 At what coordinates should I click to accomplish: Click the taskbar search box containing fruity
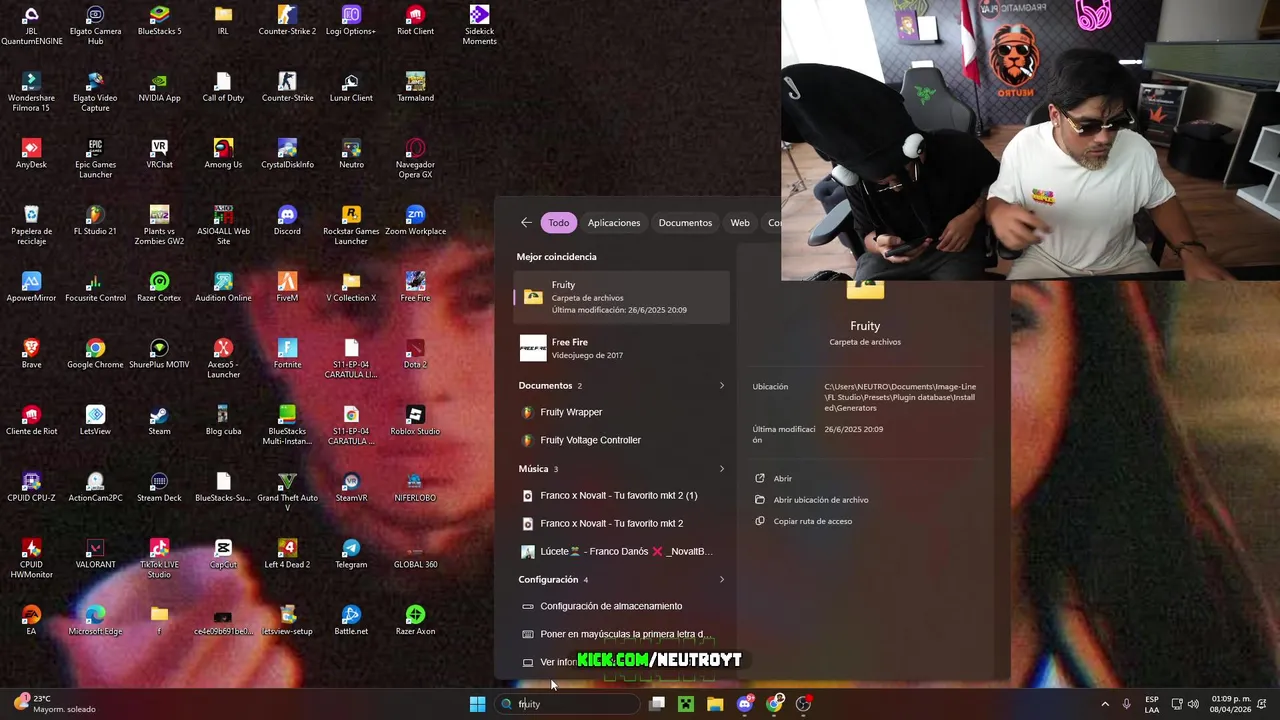coord(568,704)
